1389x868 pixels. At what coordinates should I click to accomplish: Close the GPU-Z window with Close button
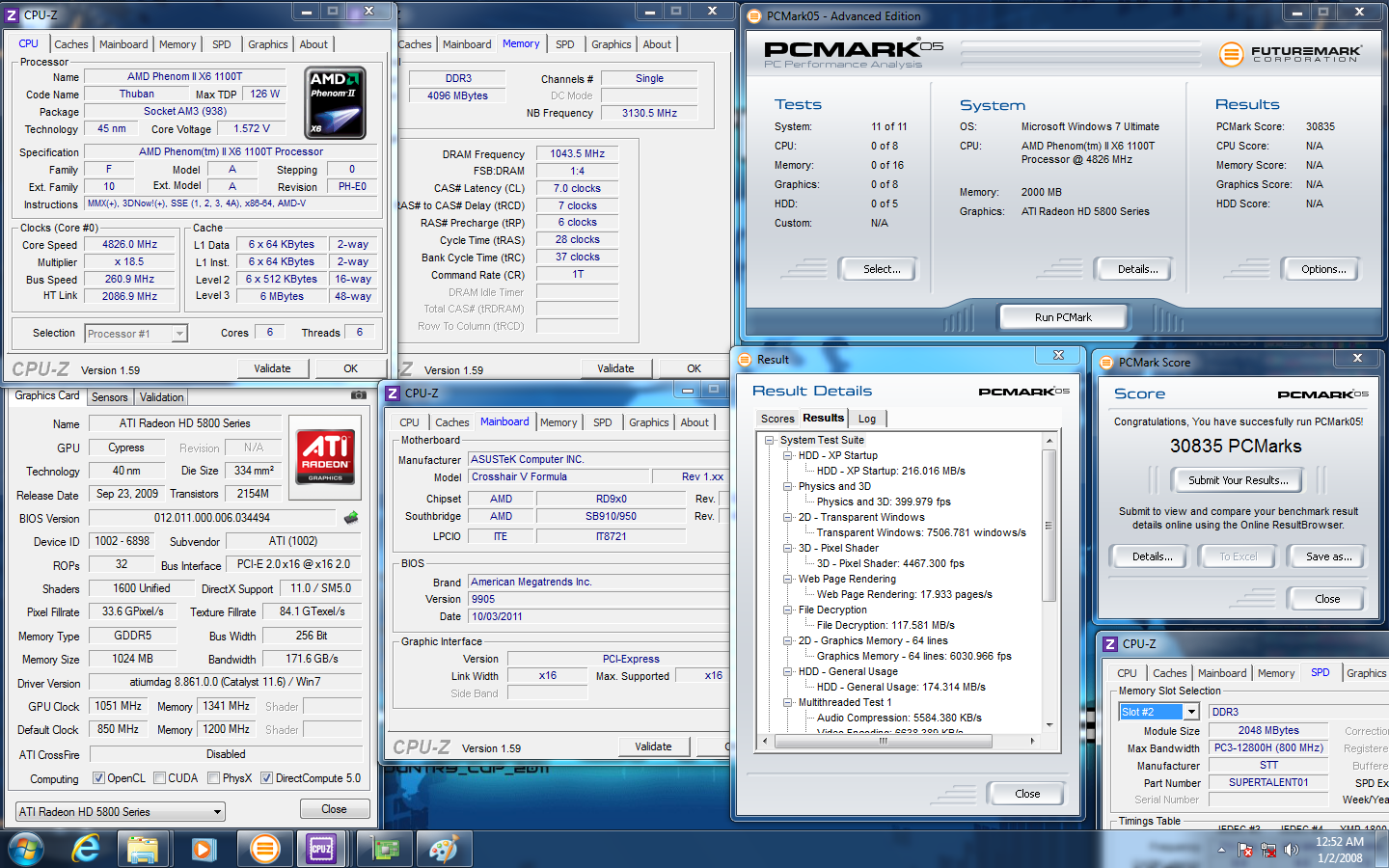tap(334, 809)
